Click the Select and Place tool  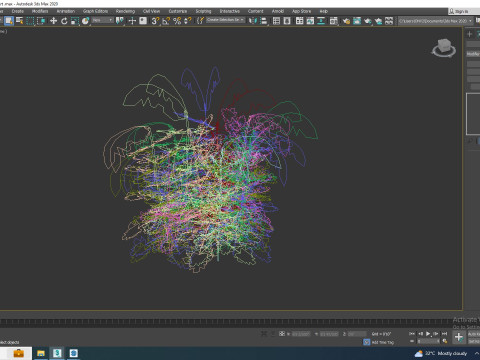(85, 21)
